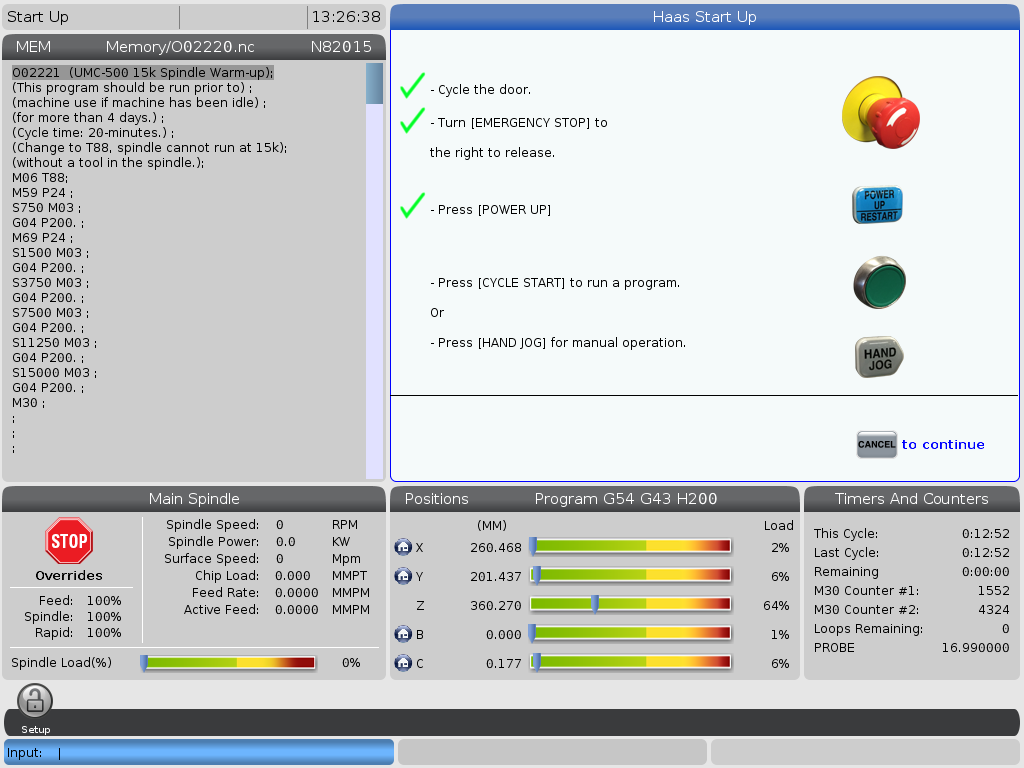The height and width of the screenshot is (768, 1024).
Task: Click the X axis load bar
Action: point(631,546)
